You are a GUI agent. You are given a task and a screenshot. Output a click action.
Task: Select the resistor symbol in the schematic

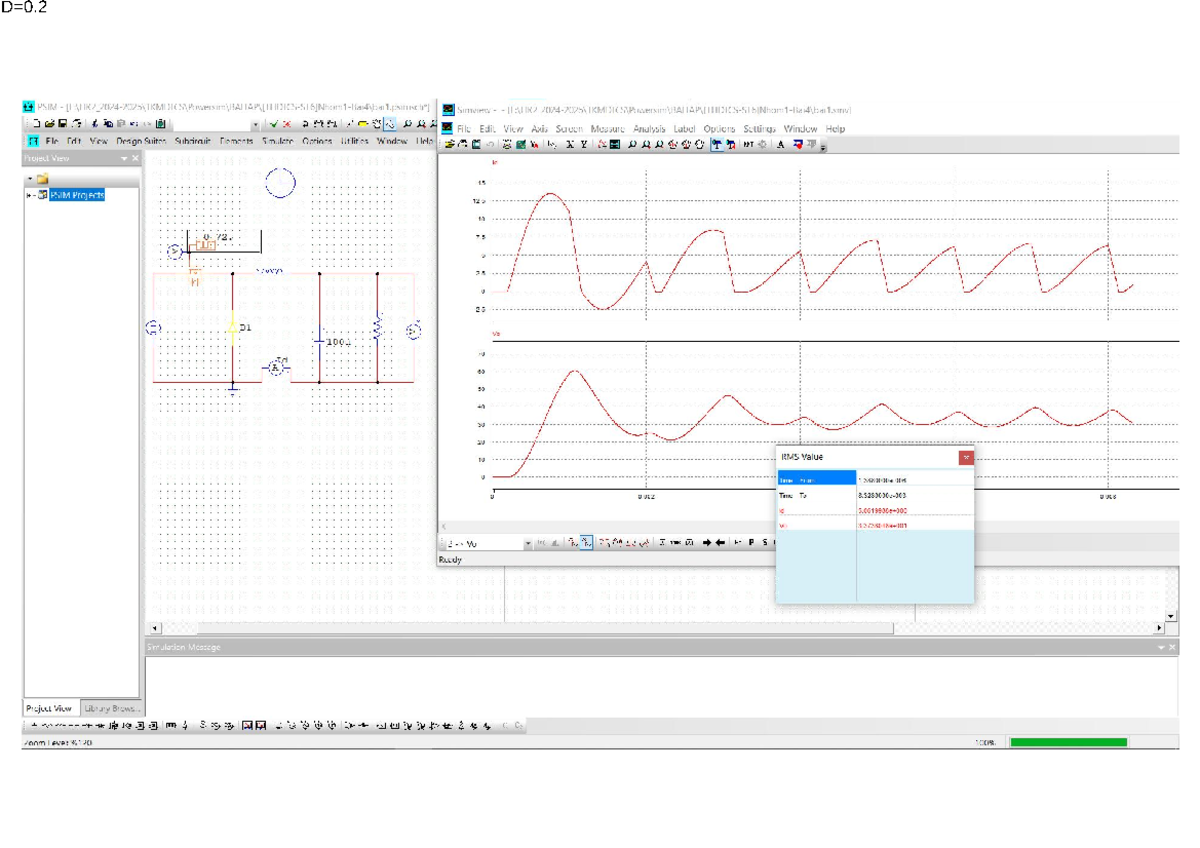tap(377, 327)
